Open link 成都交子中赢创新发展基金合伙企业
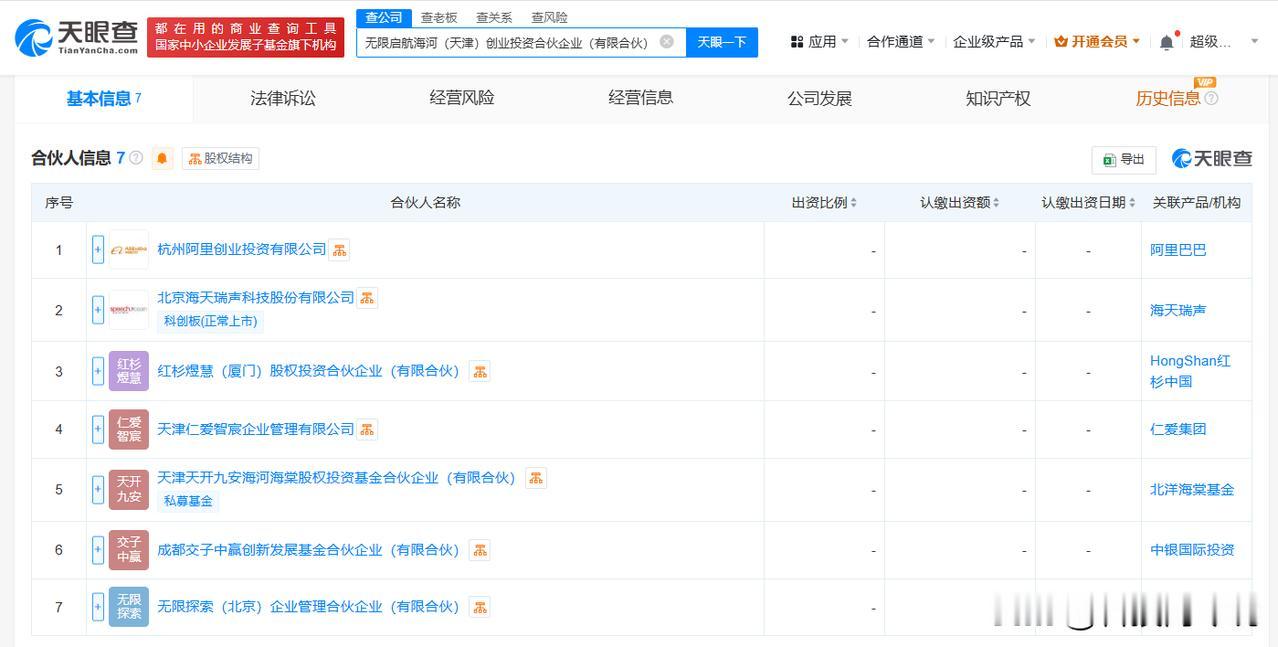The height and width of the screenshot is (647, 1278). coord(308,550)
